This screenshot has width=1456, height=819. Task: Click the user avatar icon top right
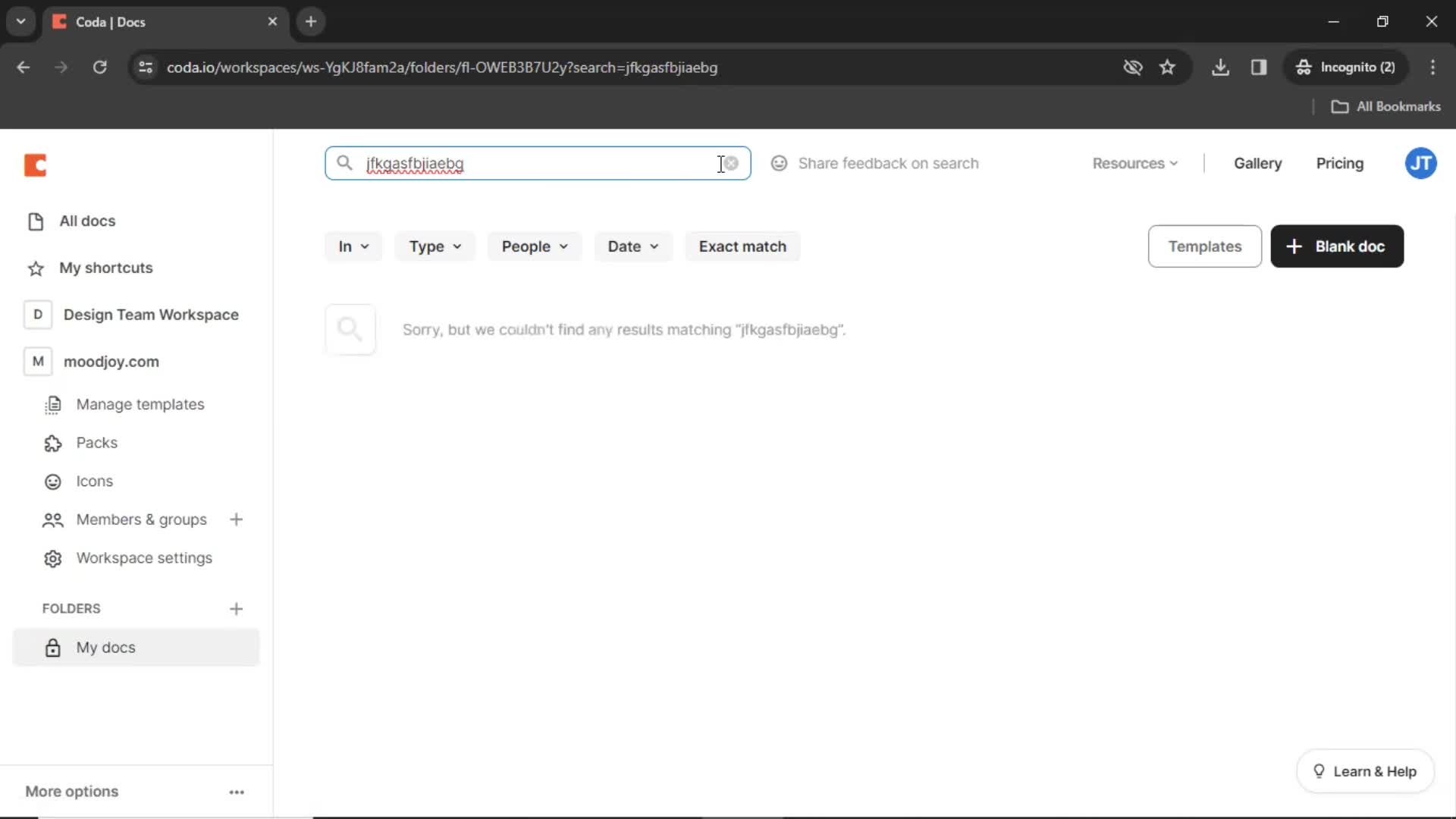[1421, 163]
